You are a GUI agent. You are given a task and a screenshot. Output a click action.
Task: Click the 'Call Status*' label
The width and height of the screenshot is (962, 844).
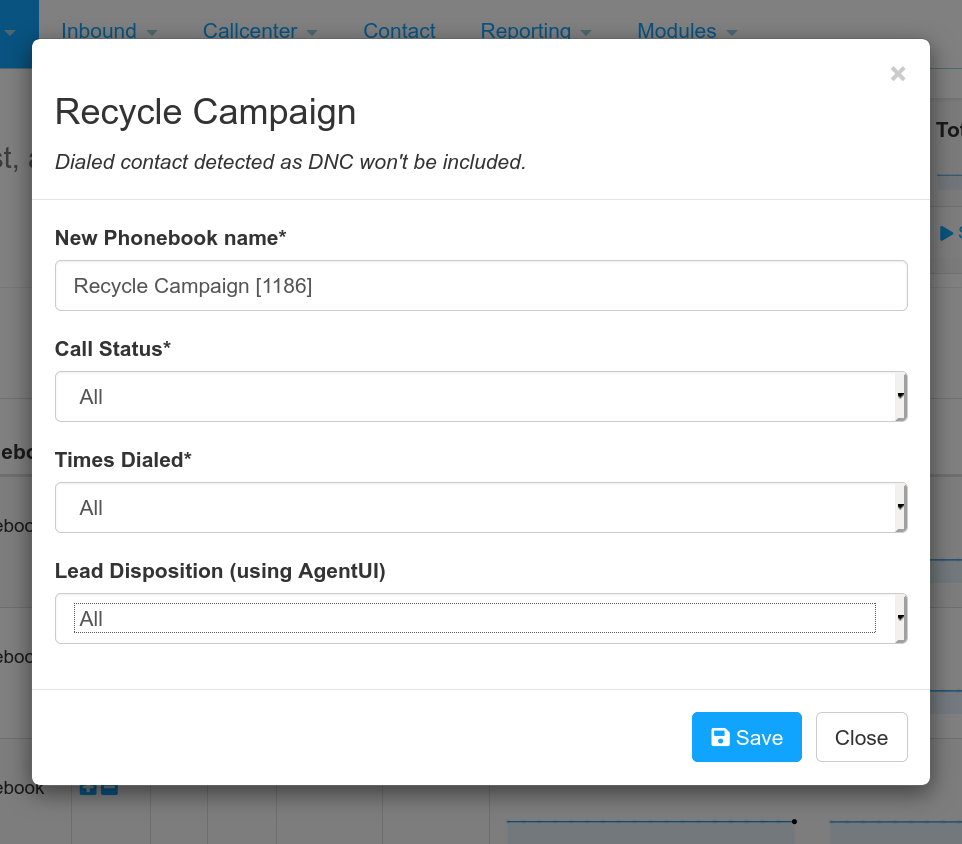coord(113,349)
